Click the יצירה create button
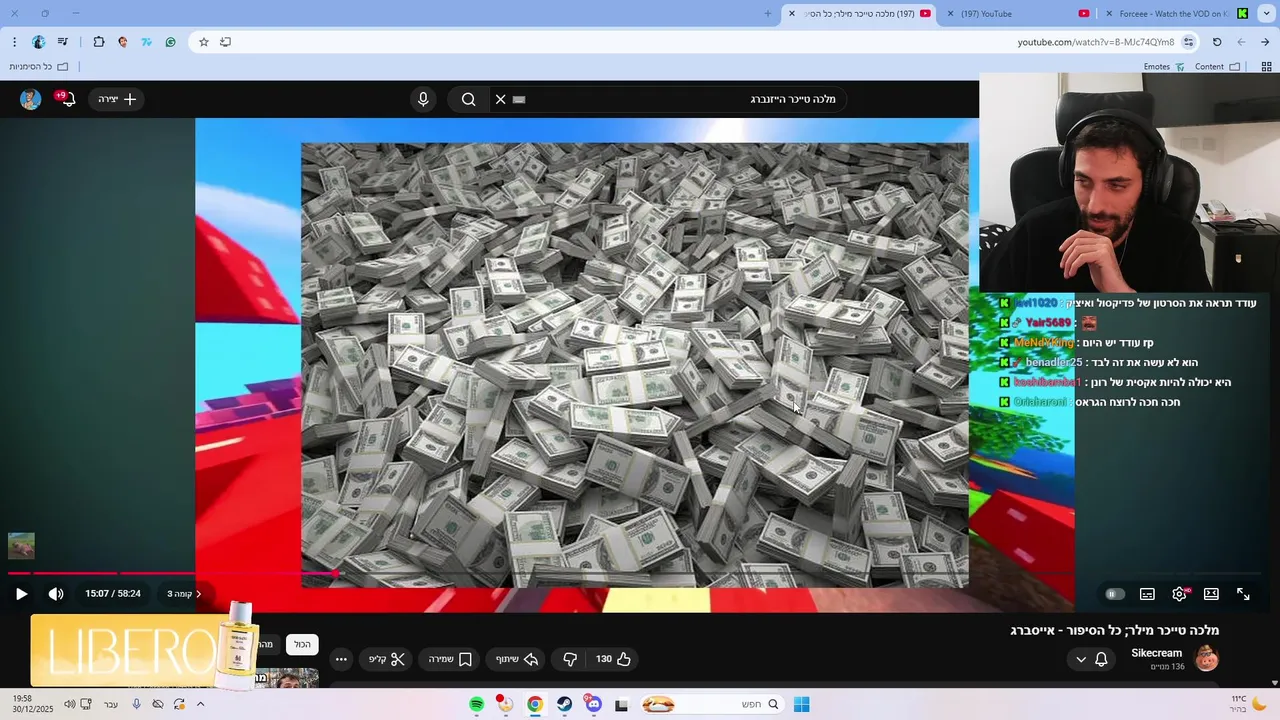This screenshot has height=720, width=1280. pyautogui.click(x=117, y=99)
